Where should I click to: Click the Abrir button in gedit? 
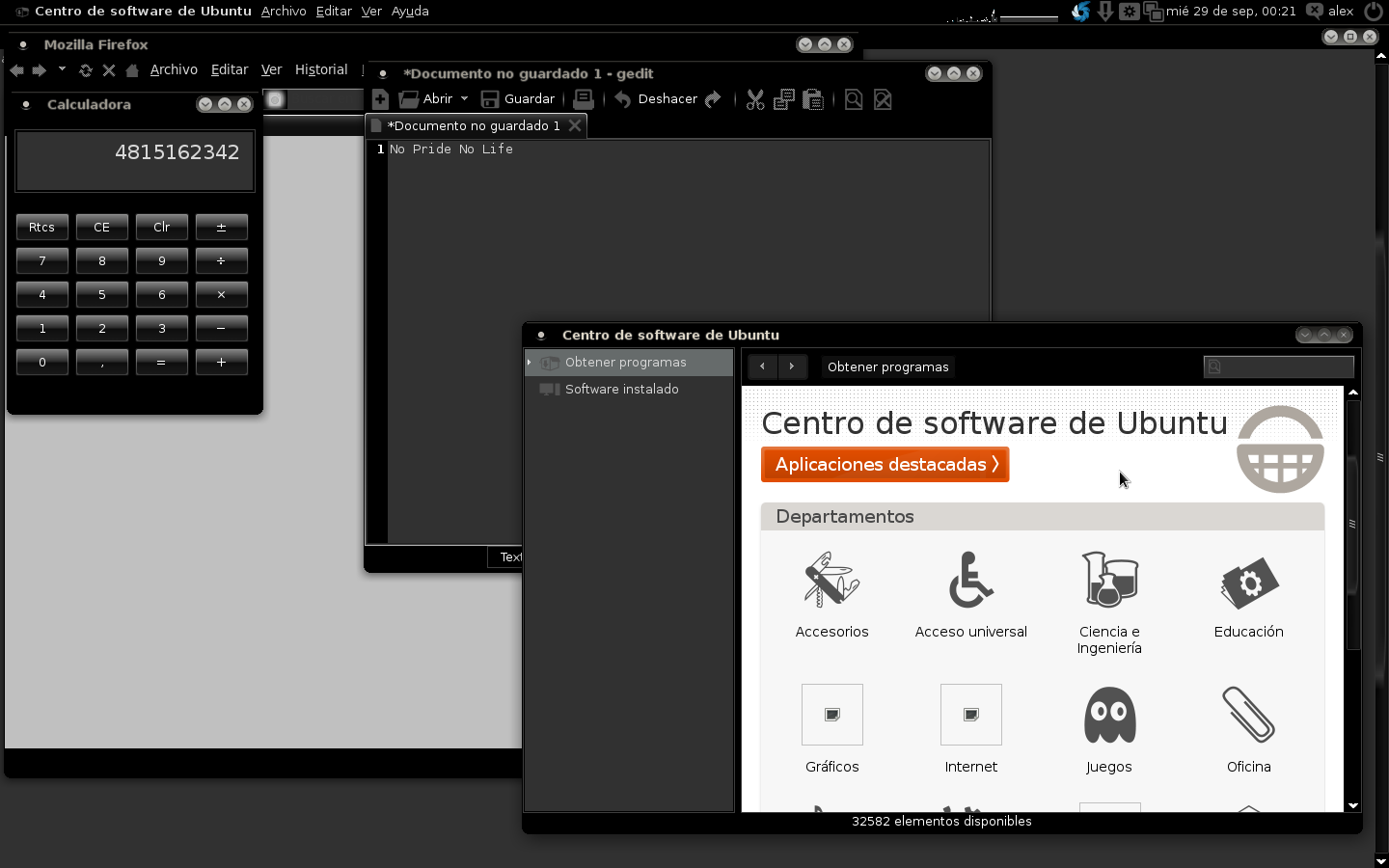click(426, 99)
